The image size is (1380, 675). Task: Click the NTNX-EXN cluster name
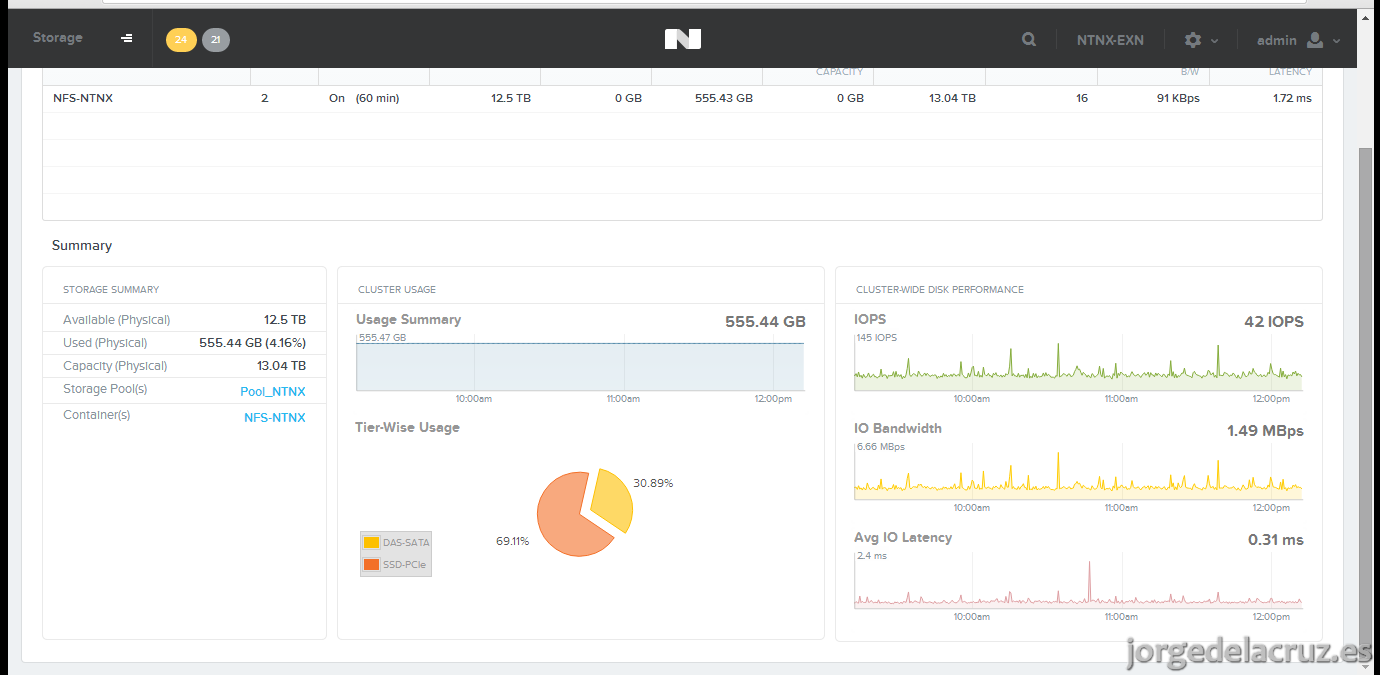1110,40
